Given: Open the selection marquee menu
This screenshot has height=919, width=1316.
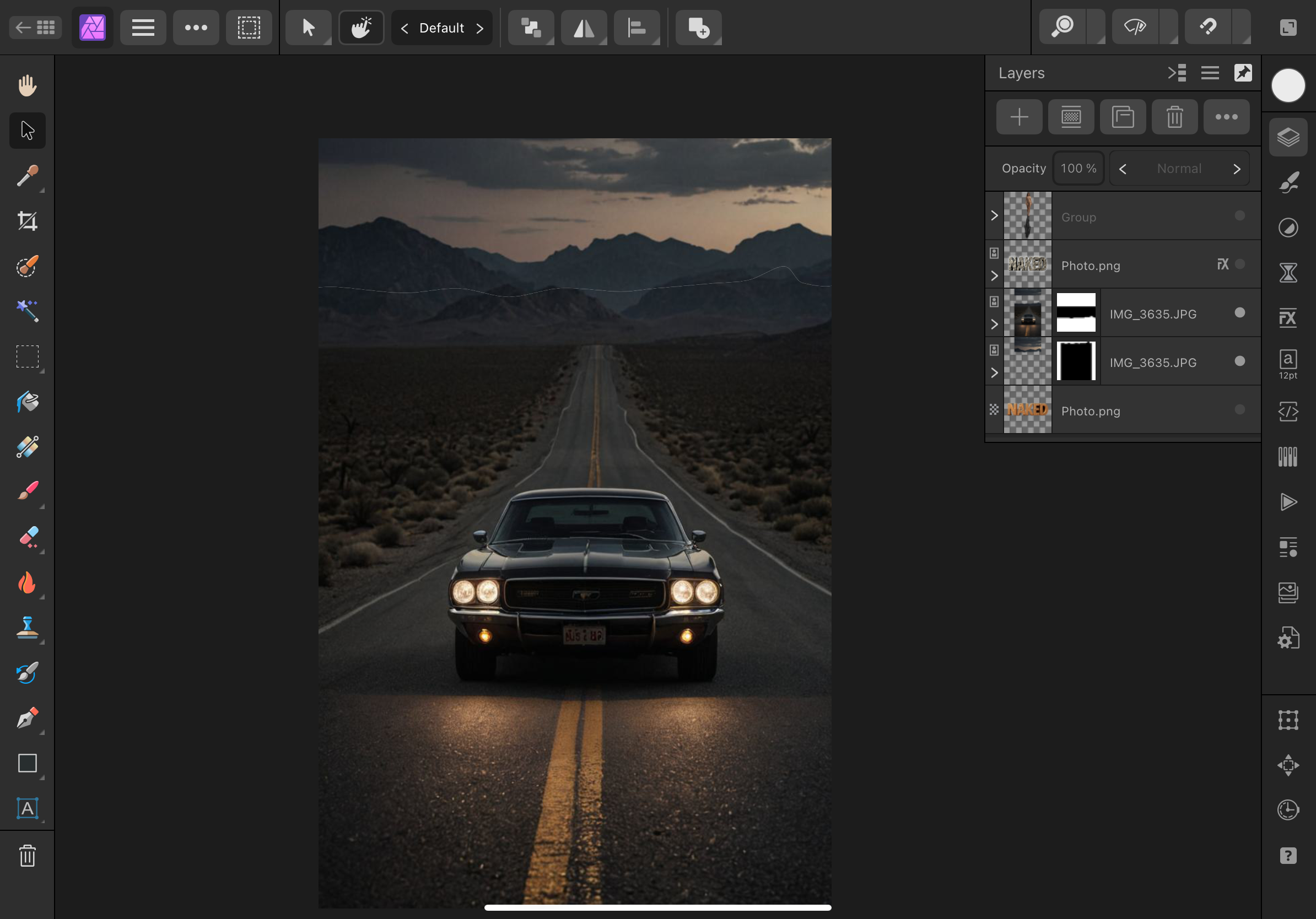Looking at the screenshot, I should 249,28.
